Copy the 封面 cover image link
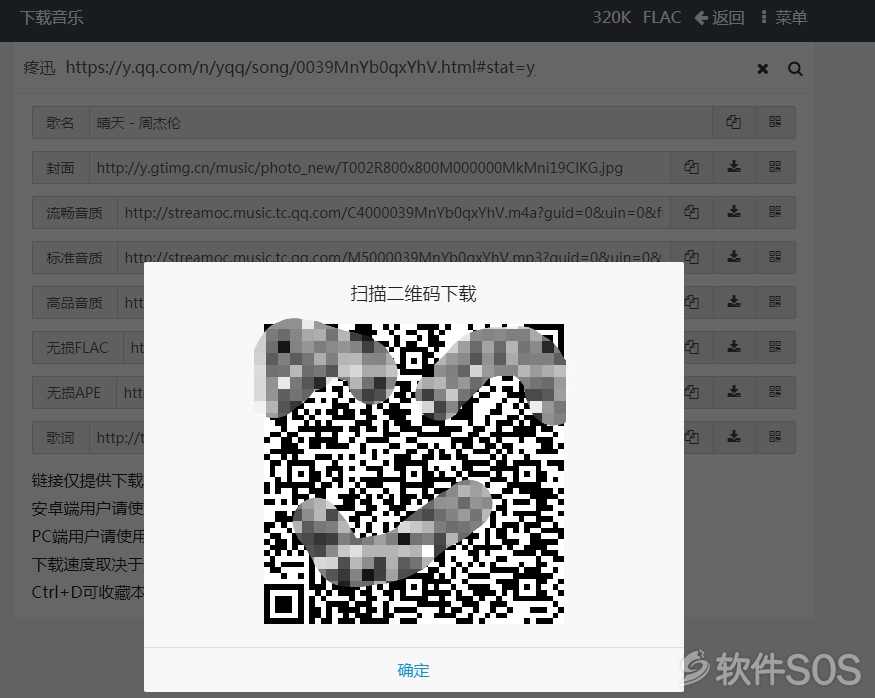875x698 pixels. pyautogui.click(x=691, y=167)
